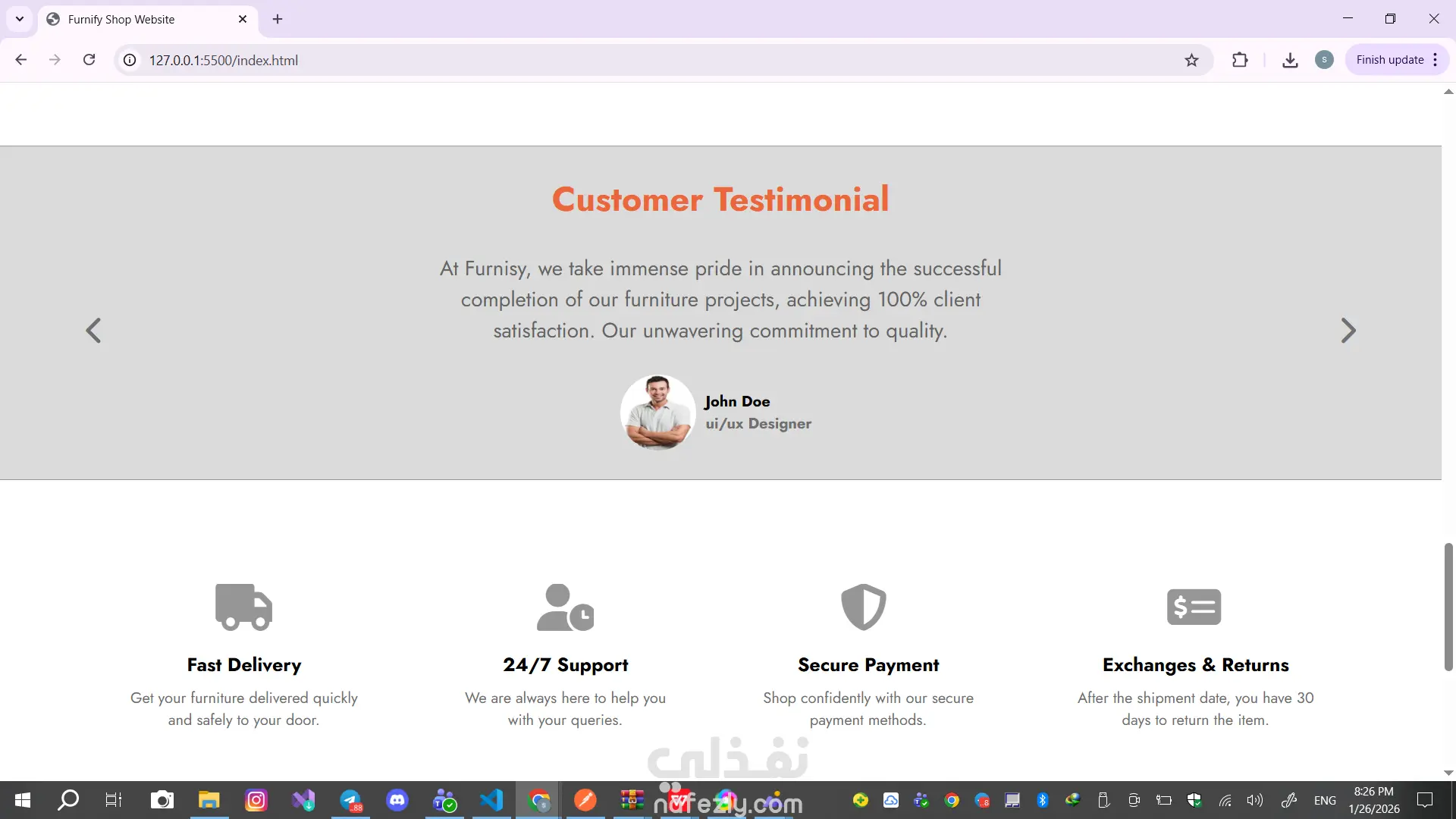View site information icon in address bar
The width and height of the screenshot is (1456, 819).
(x=130, y=60)
